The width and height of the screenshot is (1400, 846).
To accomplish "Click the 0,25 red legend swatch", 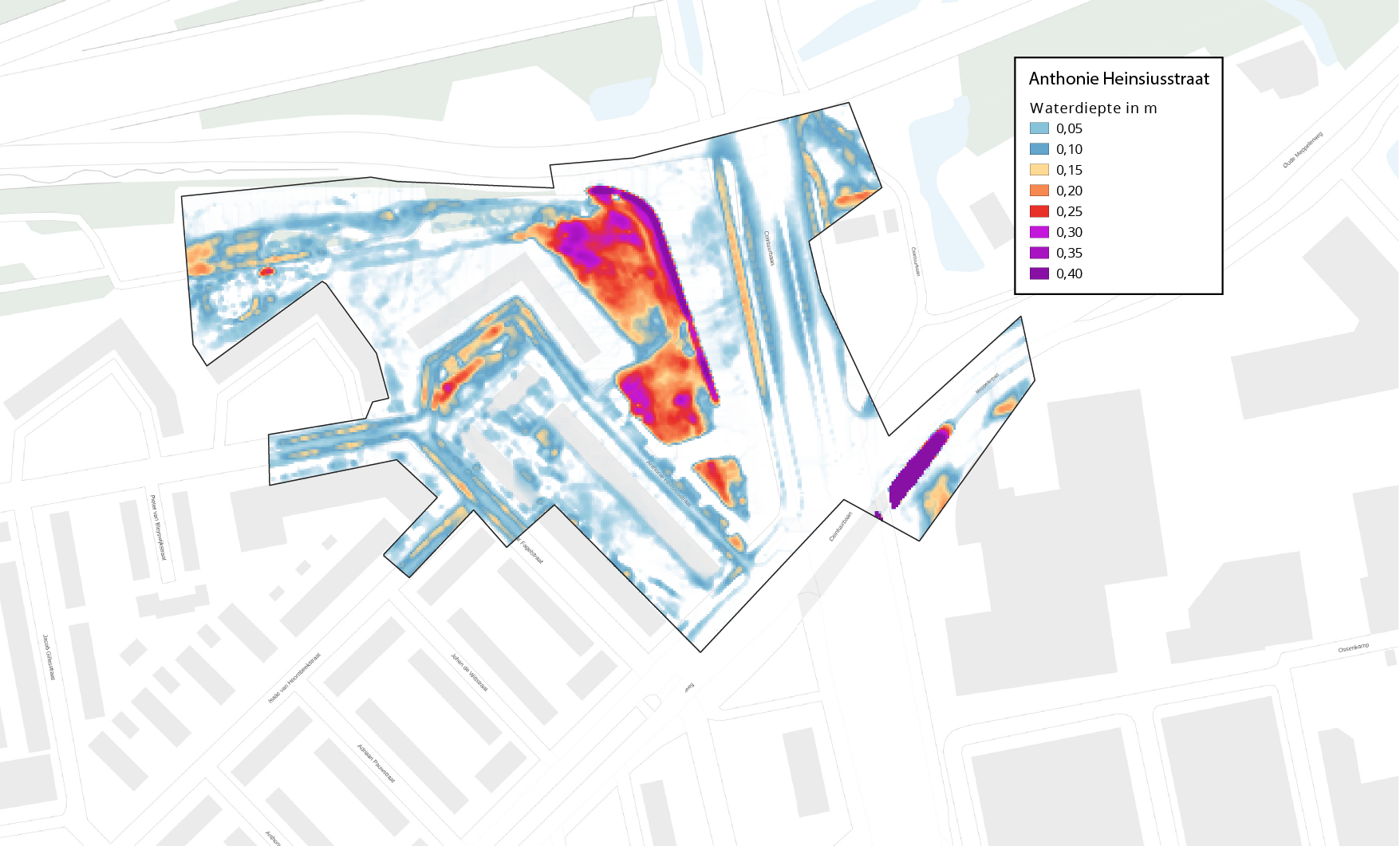I will pos(1039,211).
